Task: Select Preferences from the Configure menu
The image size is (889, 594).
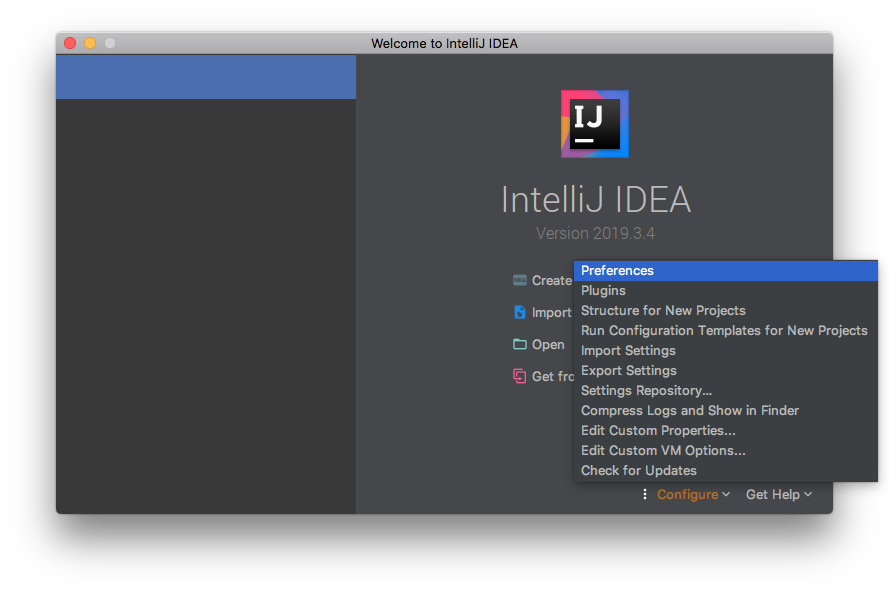Action: point(617,271)
